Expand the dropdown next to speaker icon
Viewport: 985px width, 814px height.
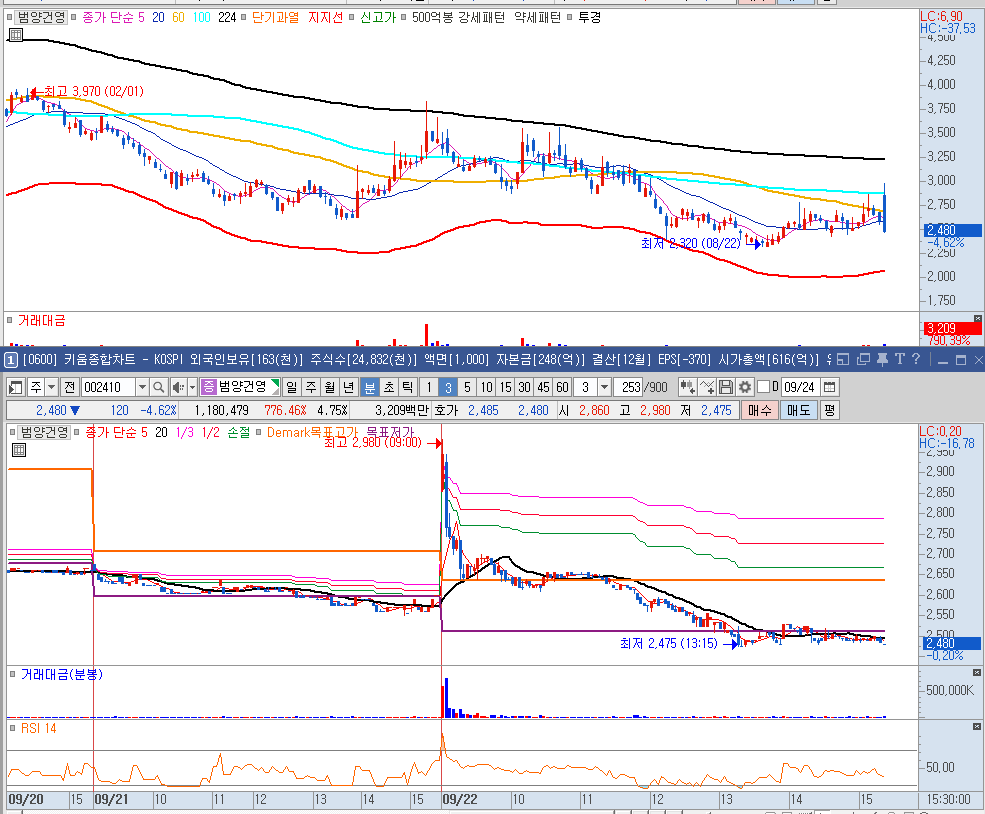192,387
